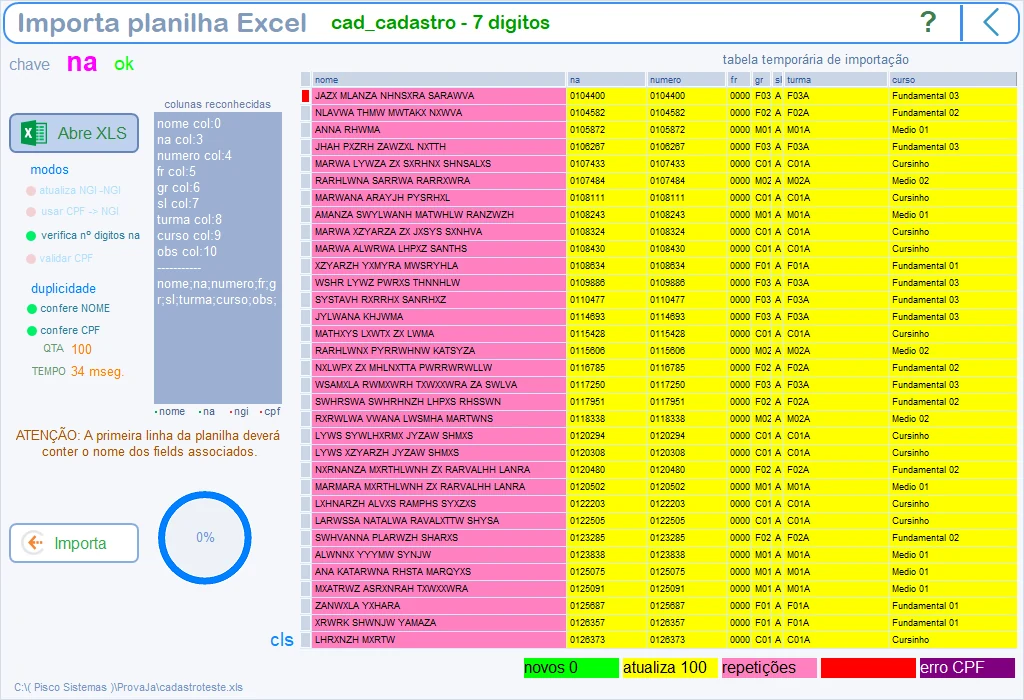The image size is (1024, 700).
Task: Click the turma column header
Action: (837, 80)
